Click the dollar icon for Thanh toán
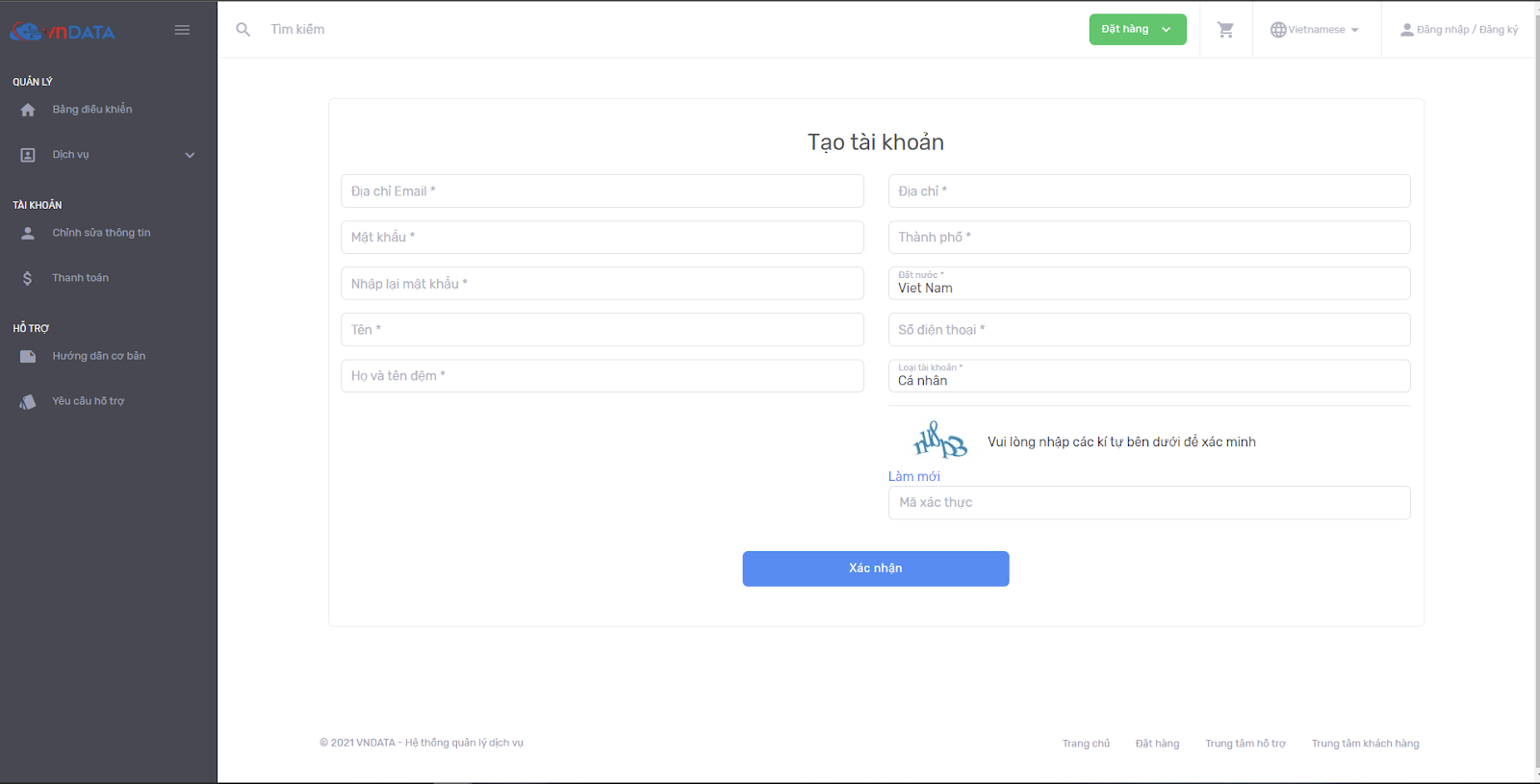 click(x=28, y=278)
